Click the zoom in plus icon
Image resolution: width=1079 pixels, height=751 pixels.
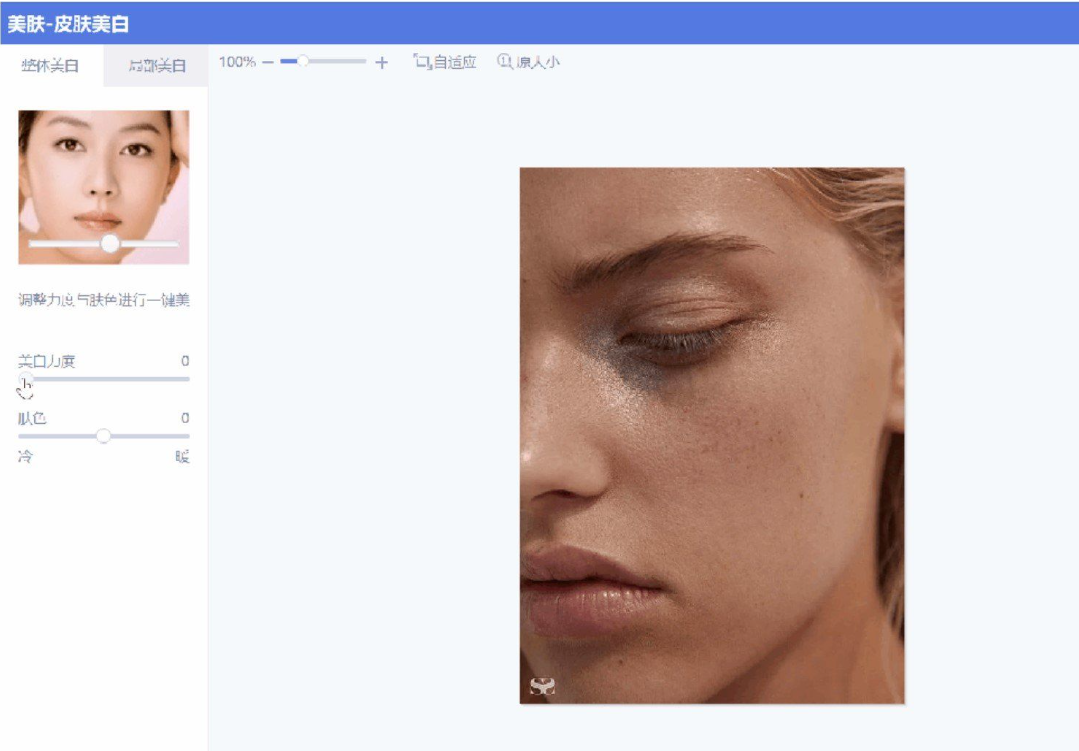381,62
